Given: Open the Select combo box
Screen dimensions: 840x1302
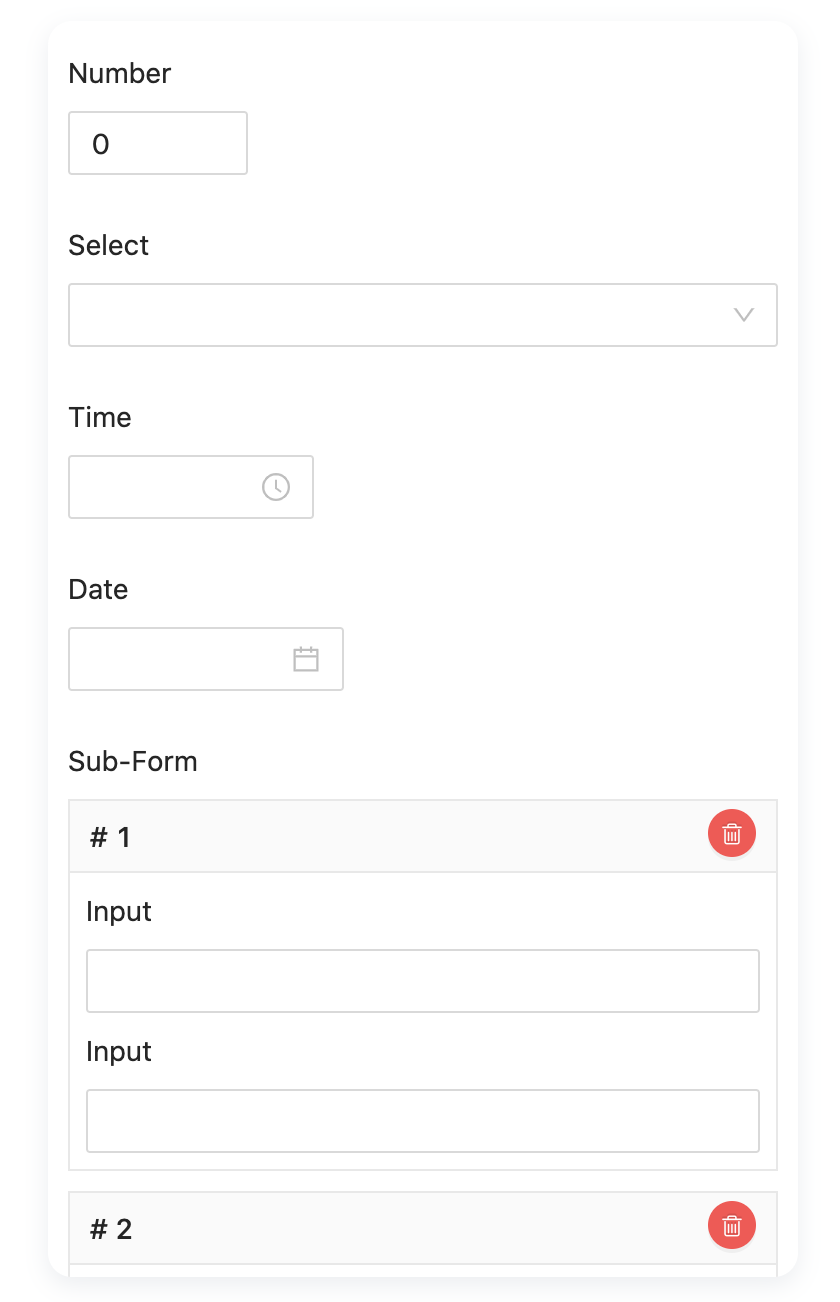Looking at the screenshot, I should [423, 315].
